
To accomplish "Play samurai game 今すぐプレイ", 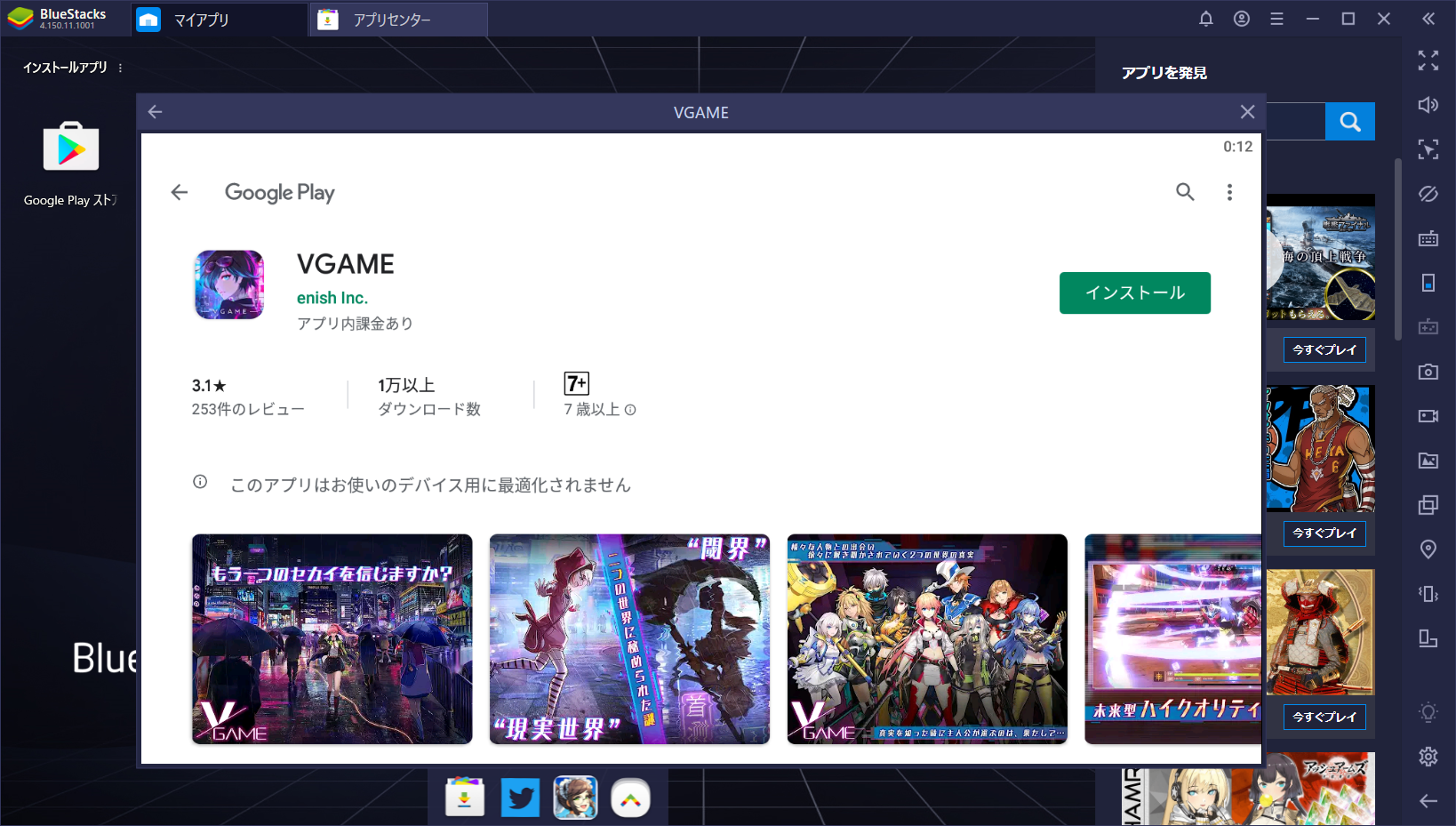I will tap(1324, 718).
